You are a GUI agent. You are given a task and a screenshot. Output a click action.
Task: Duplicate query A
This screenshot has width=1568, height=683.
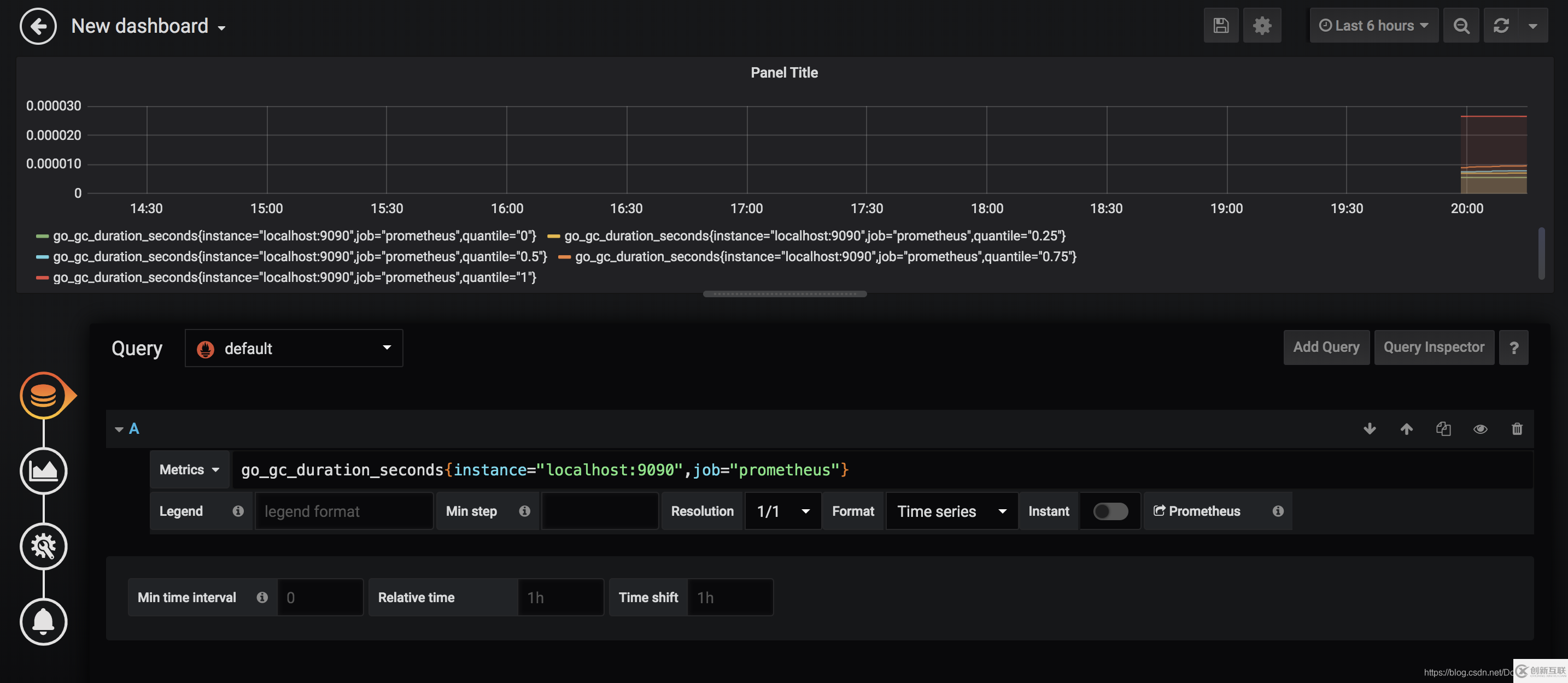[x=1443, y=429]
